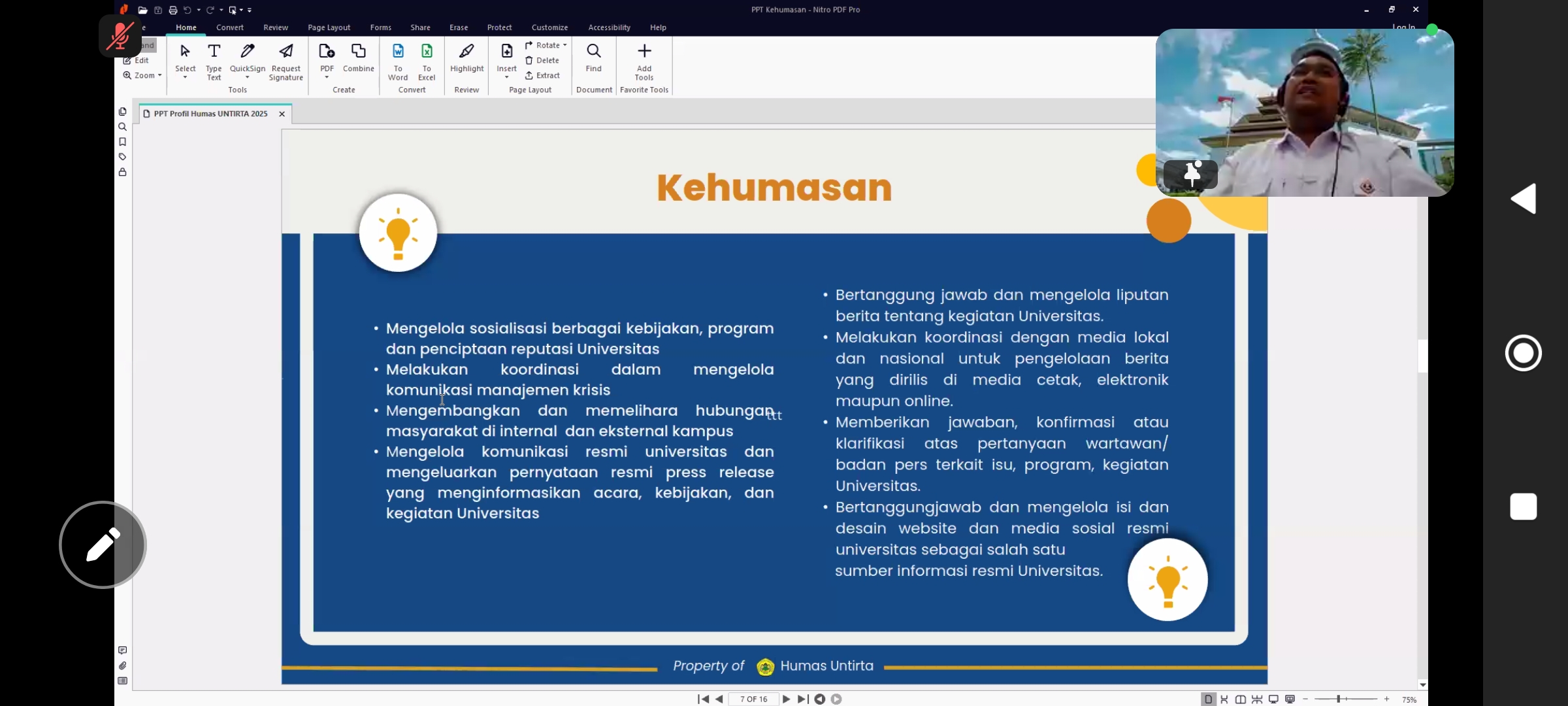Go to previous view

(x=819, y=699)
